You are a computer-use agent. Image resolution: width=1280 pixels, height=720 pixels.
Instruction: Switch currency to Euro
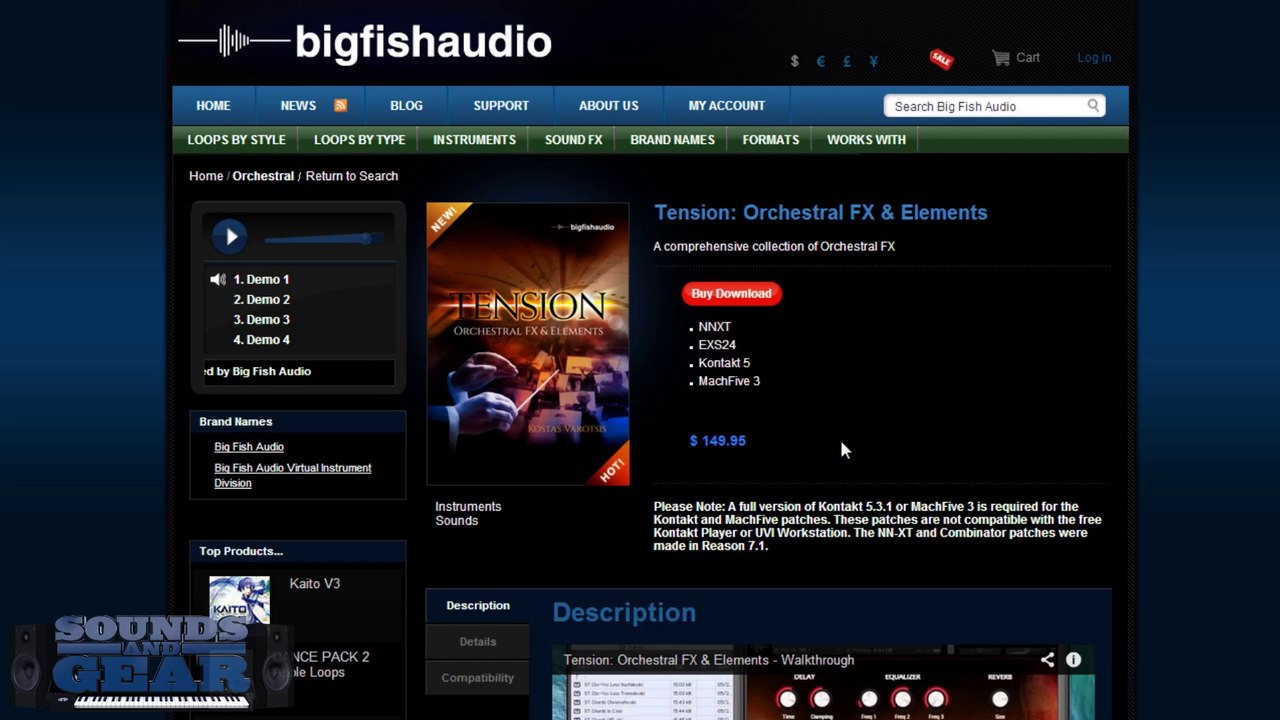tap(820, 61)
